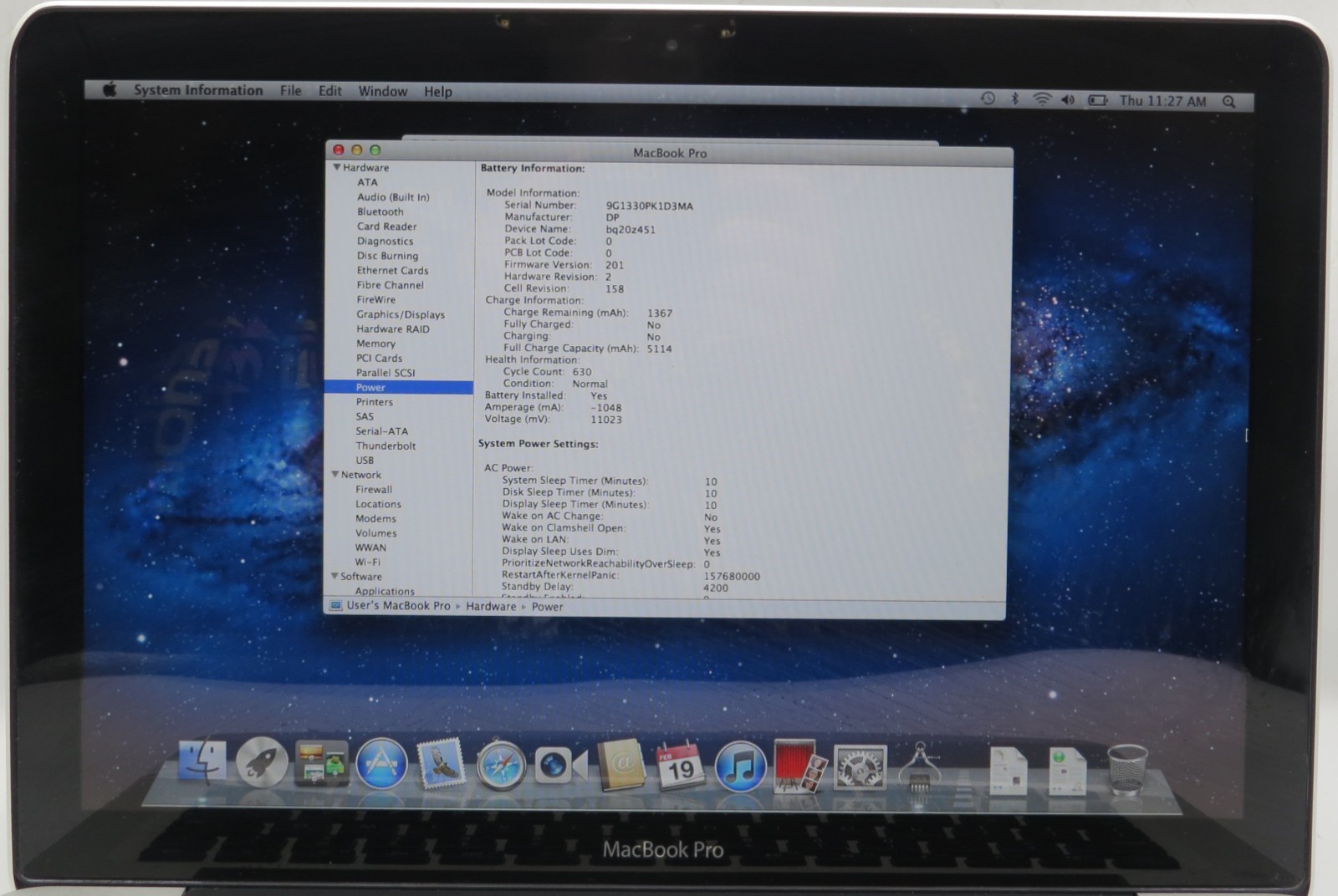Open System Information application menu
Screen dimensions: 1338x896
pyautogui.click(x=198, y=89)
